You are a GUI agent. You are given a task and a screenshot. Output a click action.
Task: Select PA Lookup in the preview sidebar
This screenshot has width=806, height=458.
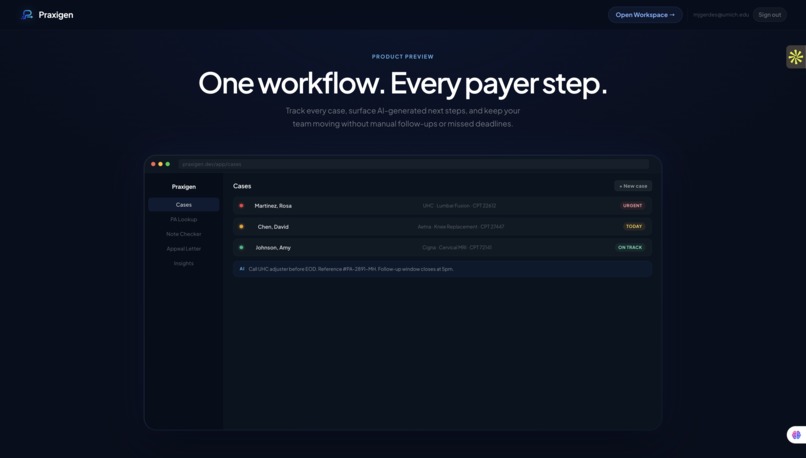click(x=184, y=219)
